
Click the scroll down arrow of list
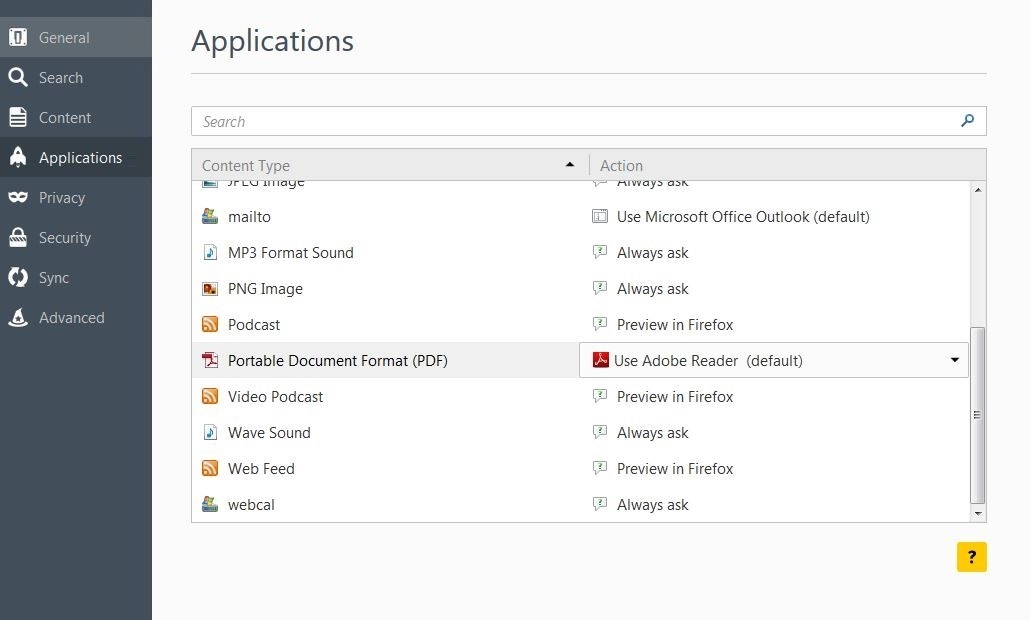[978, 514]
